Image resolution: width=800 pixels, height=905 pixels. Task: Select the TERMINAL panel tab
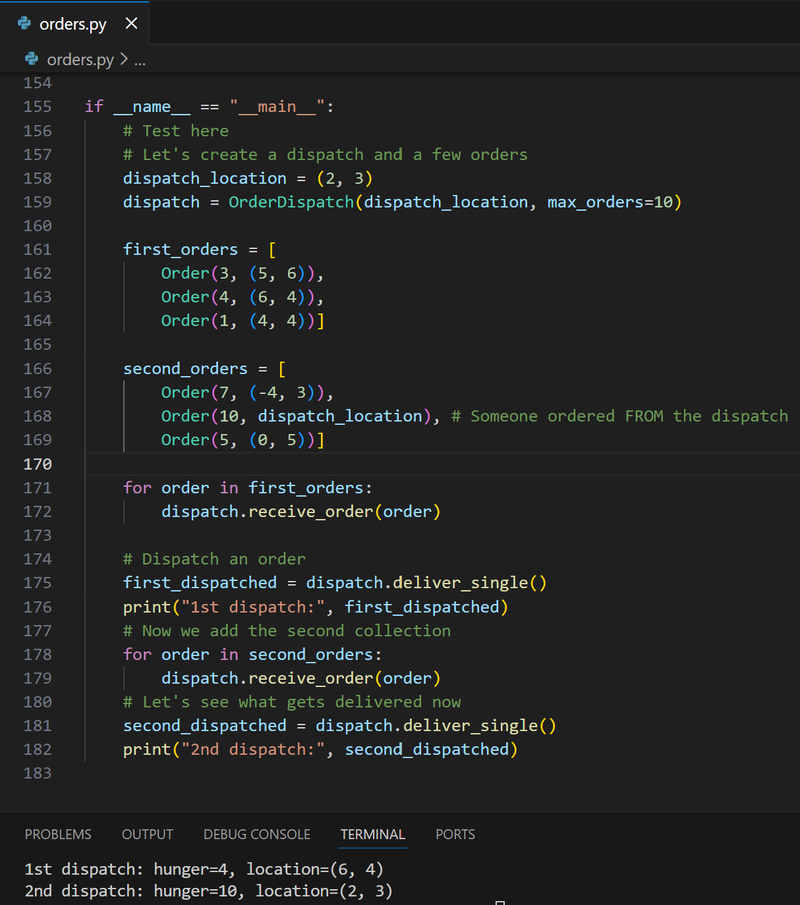(x=372, y=834)
